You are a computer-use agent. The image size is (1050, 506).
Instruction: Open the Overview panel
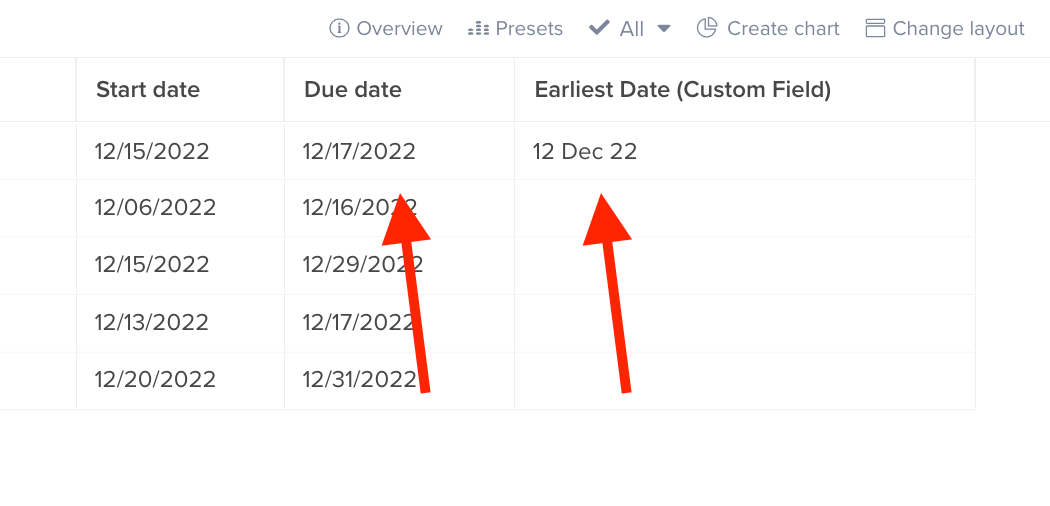399,29
